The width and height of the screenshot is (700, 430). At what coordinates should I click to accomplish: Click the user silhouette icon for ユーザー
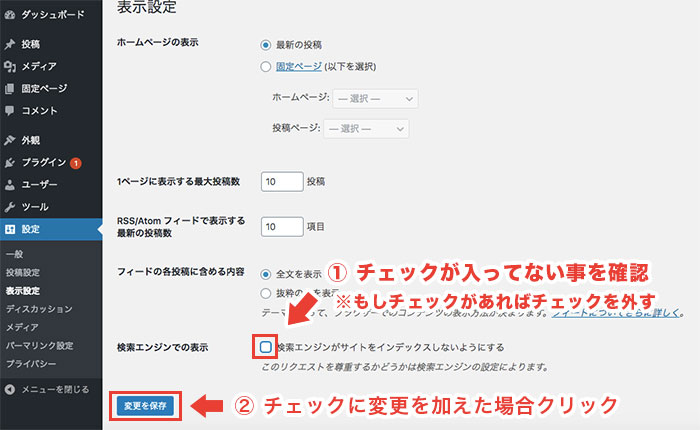pos(10,185)
